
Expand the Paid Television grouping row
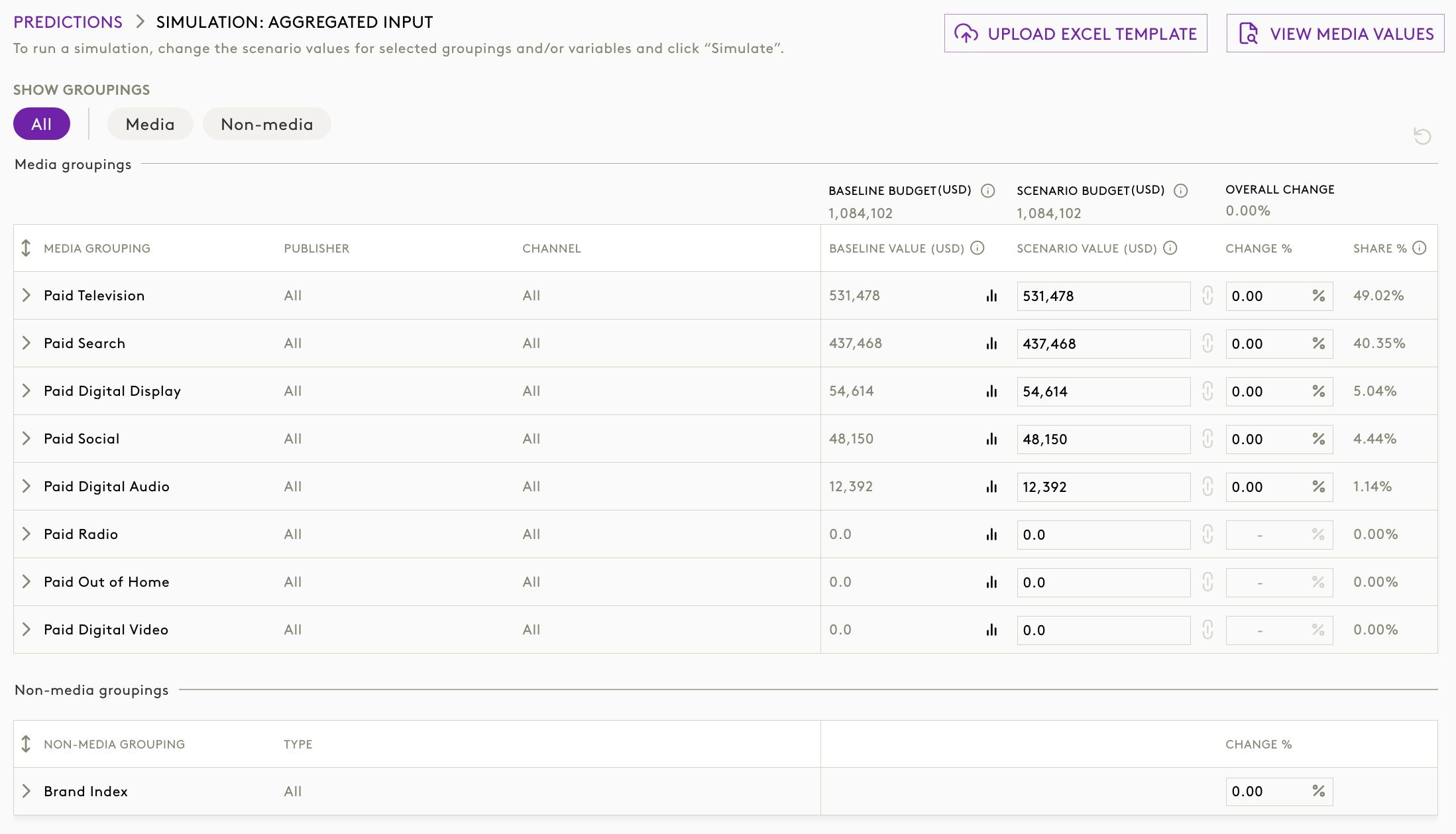tap(27, 296)
